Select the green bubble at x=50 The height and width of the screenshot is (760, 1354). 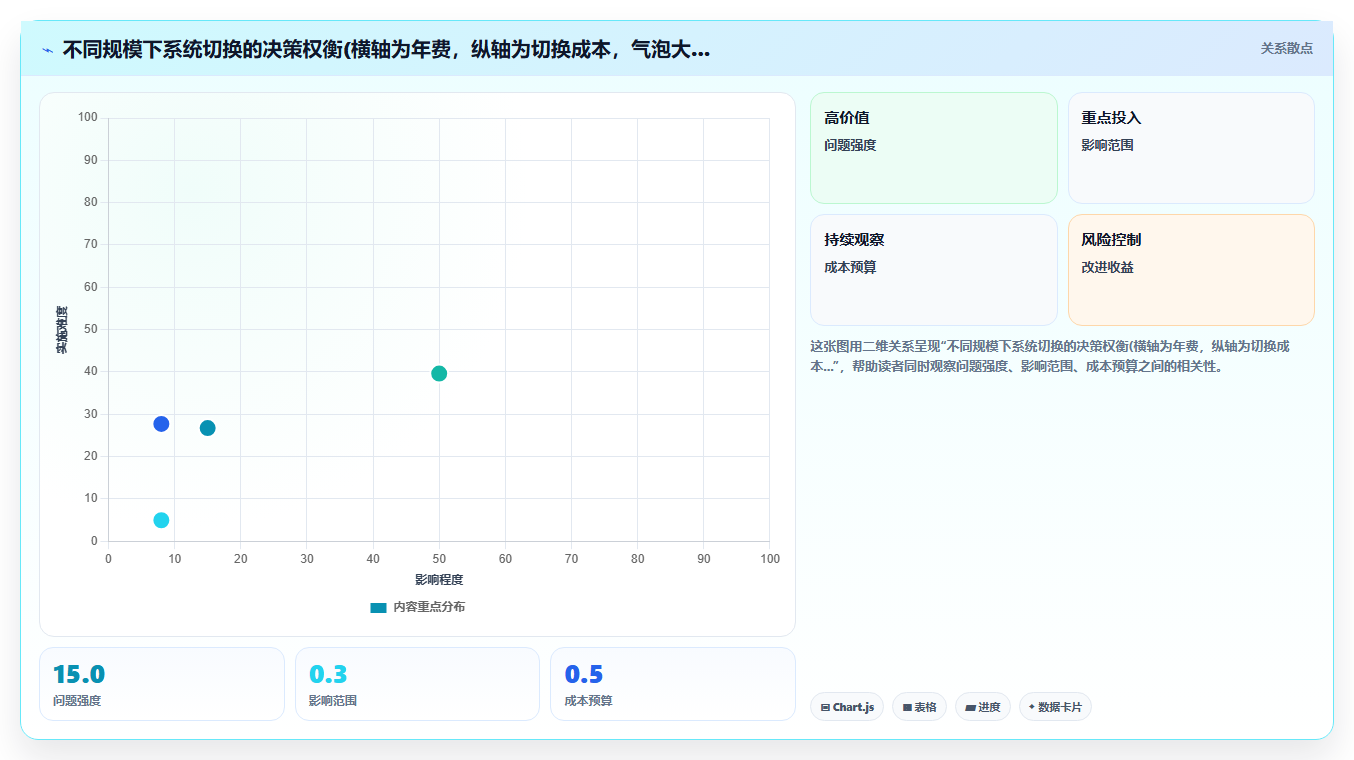[439, 373]
